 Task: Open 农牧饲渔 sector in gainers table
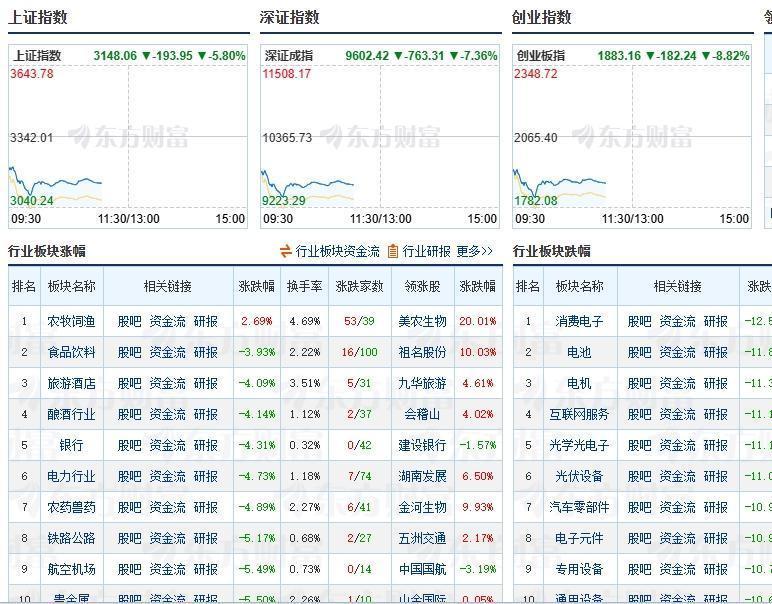click(x=71, y=321)
